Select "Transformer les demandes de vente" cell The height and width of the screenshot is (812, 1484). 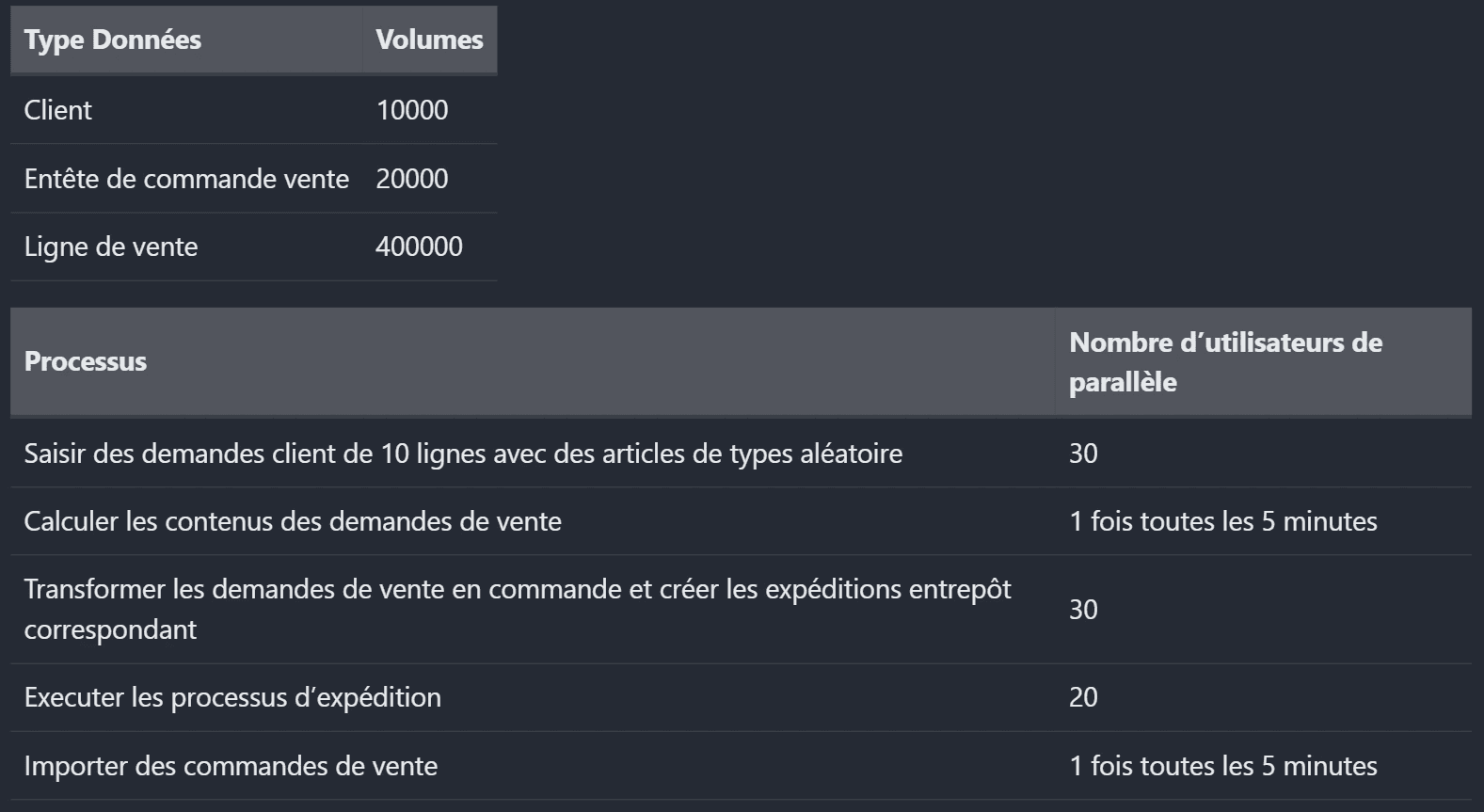[517, 609]
